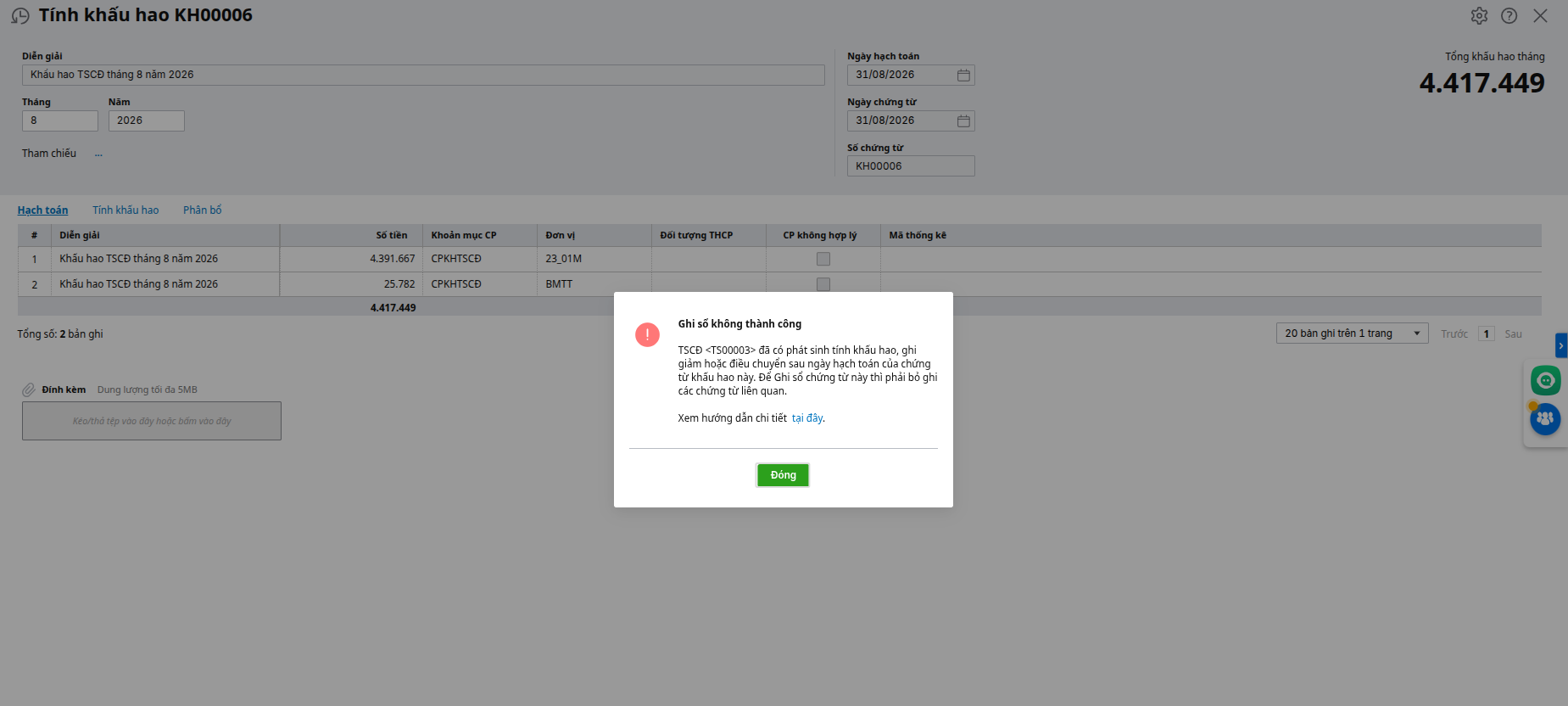Click row 1 Diễn giải cell
Viewport: 1568px width, 706px height.
(165, 259)
